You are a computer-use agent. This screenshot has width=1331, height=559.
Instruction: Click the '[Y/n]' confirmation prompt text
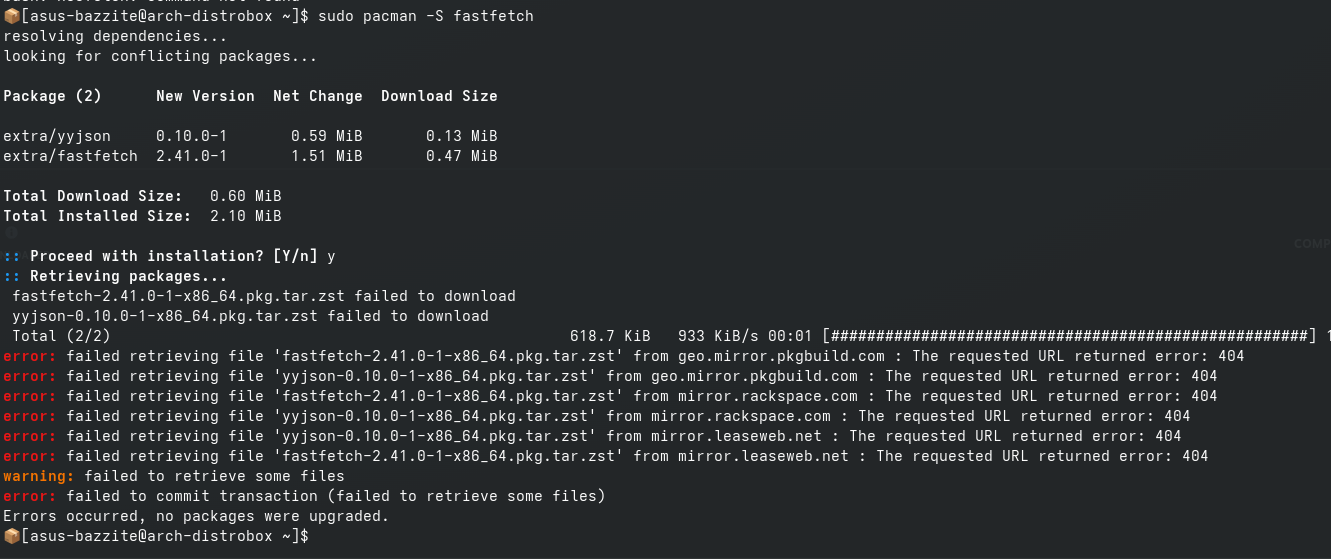coord(295,257)
